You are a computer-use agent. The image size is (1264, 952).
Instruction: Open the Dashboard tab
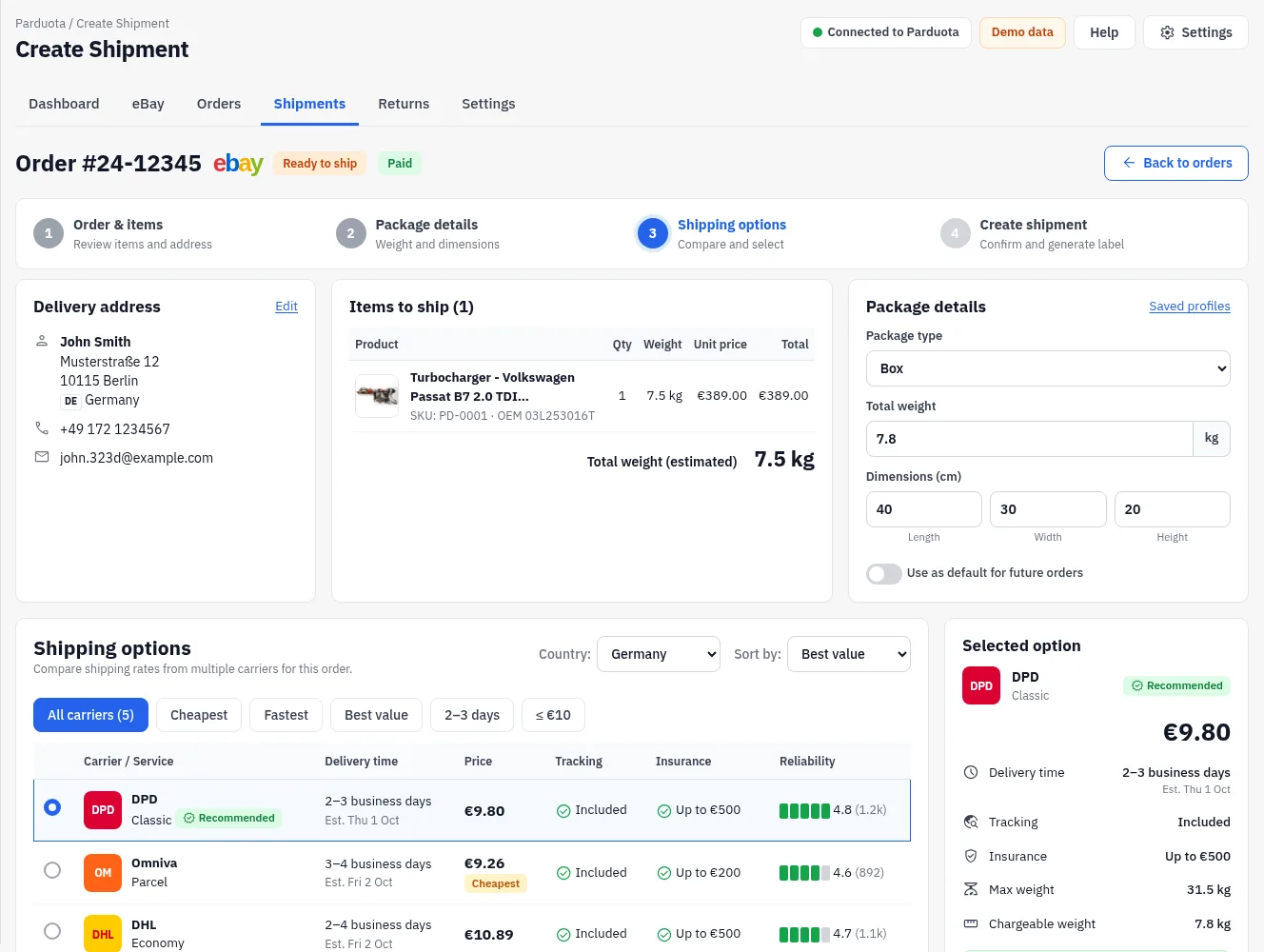pyautogui.click(x=64, y=104)
